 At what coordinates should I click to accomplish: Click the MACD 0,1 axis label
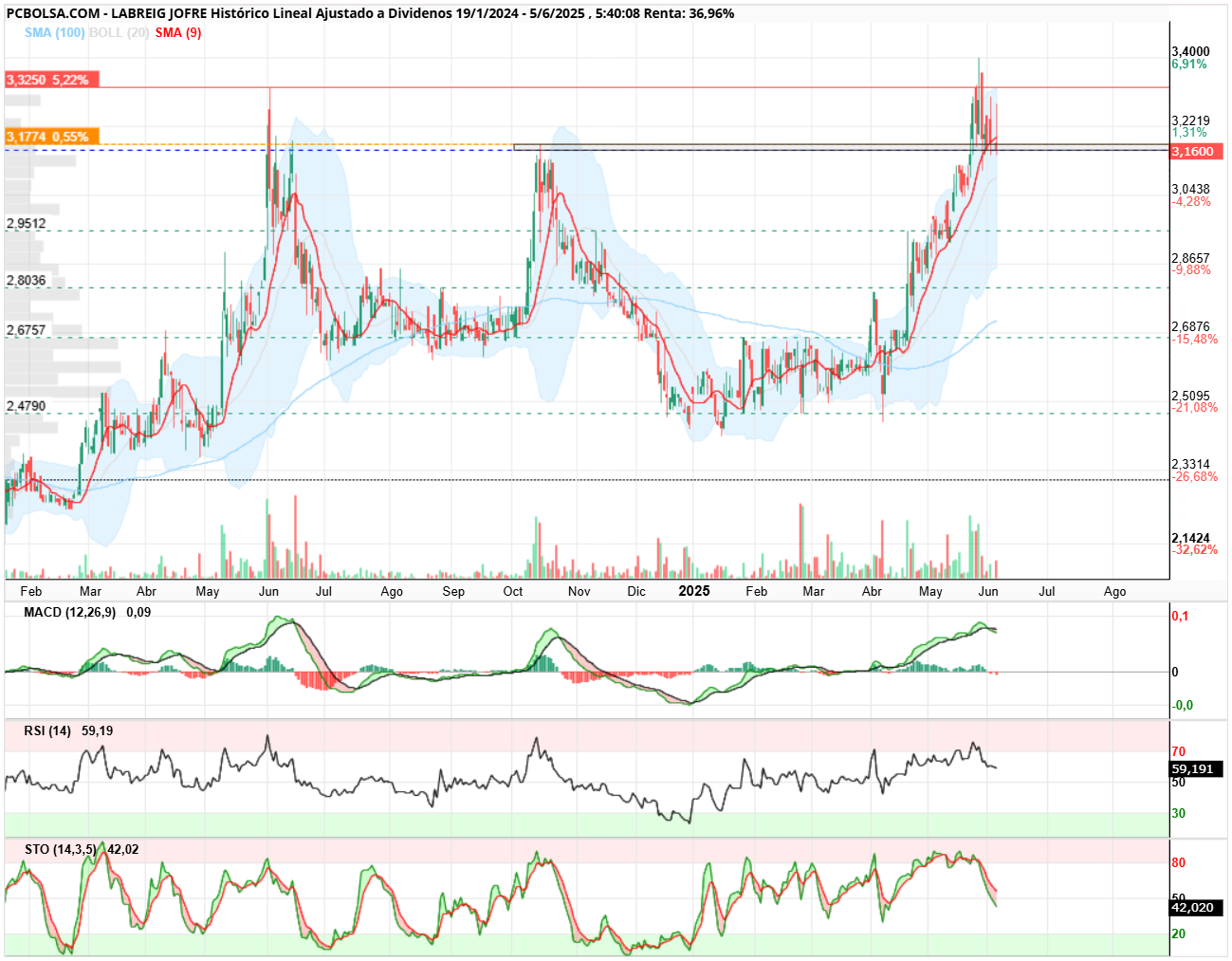click(x=1180, y=616)
